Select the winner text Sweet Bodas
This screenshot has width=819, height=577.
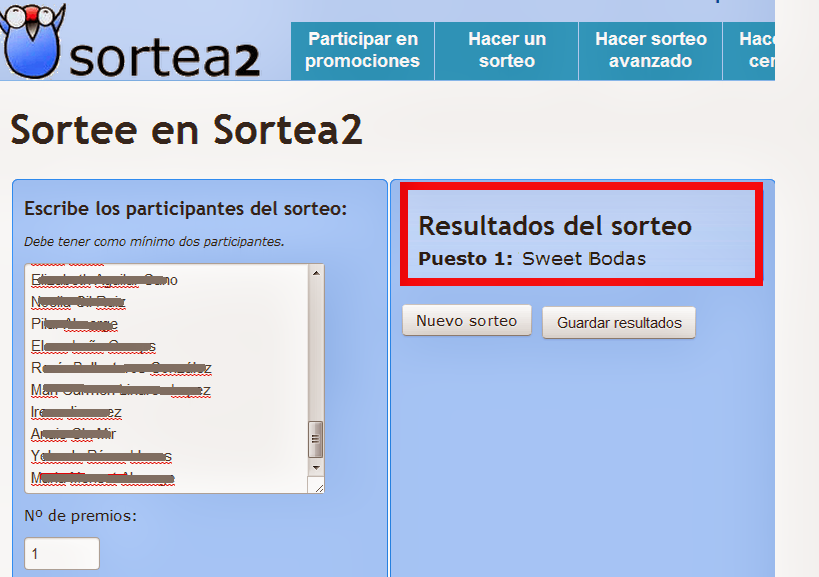584,258
